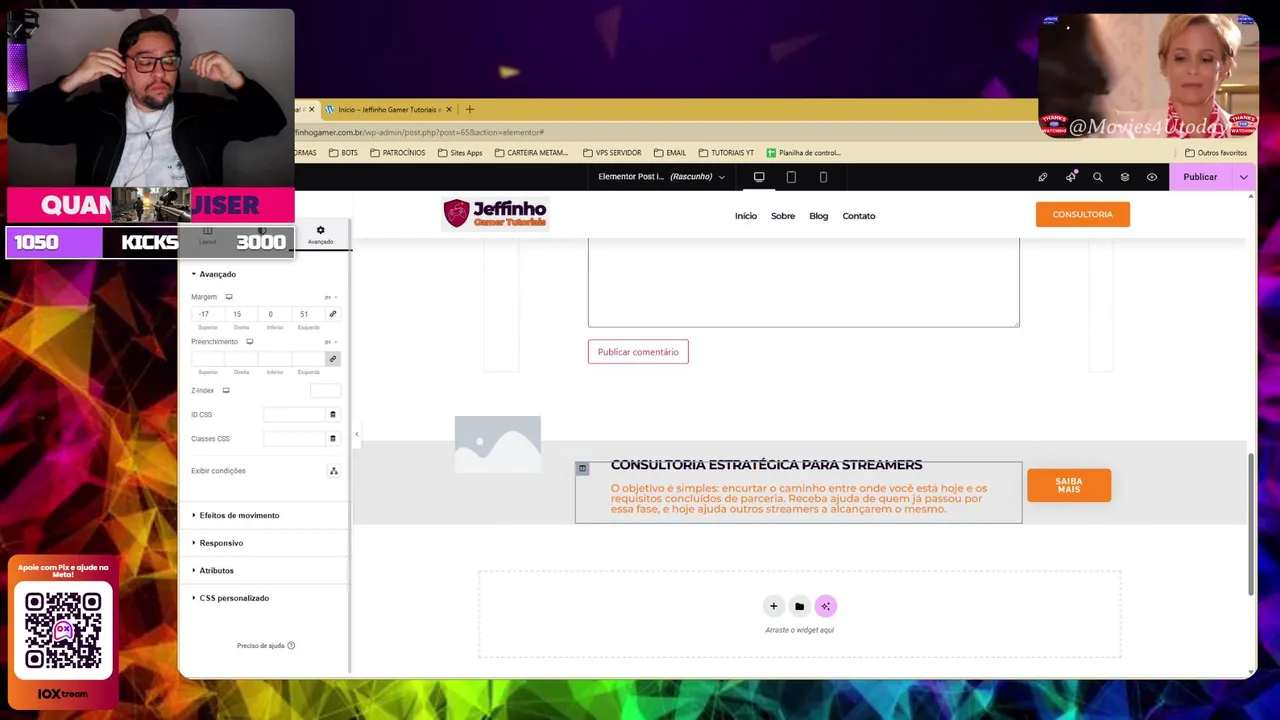This screenshot has height=720, width=1280.
Task: Open the structure layers navigator
Action: (x=1124, y=177)
